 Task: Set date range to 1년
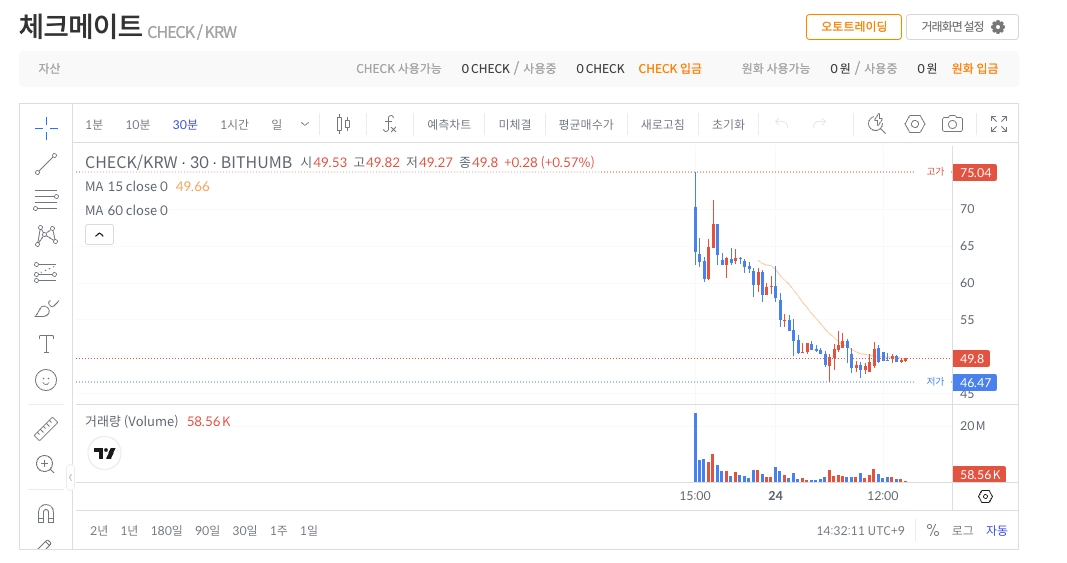tap(129, 530)
